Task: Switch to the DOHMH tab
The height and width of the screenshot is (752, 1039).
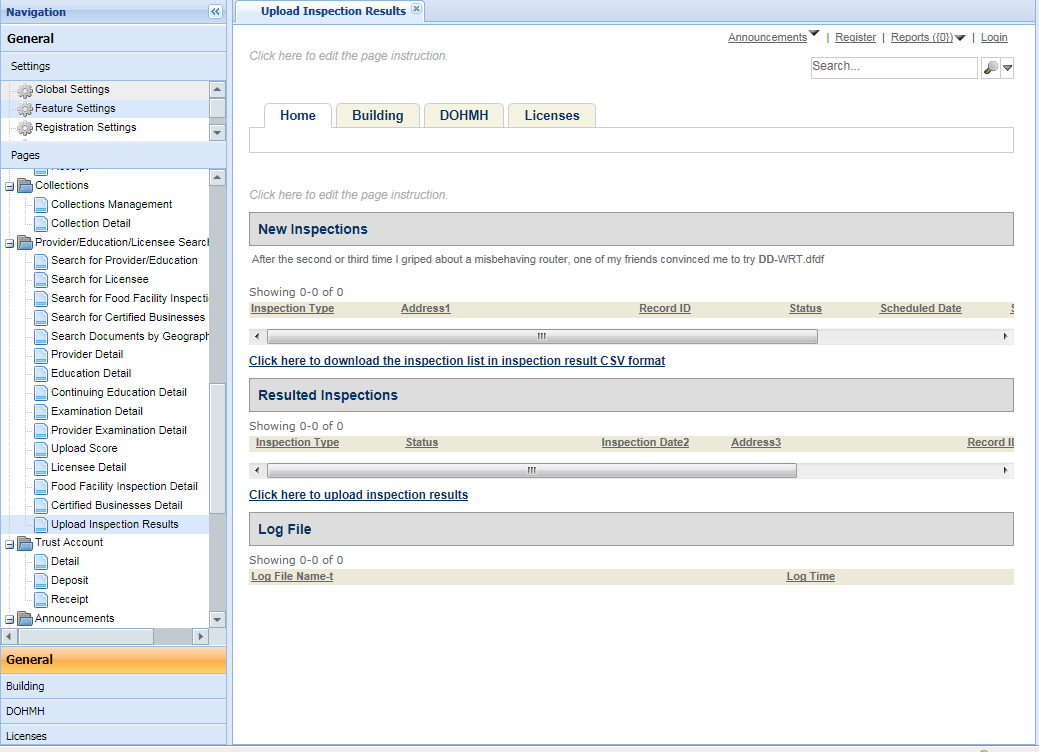Action: click(x=464, y=115)
